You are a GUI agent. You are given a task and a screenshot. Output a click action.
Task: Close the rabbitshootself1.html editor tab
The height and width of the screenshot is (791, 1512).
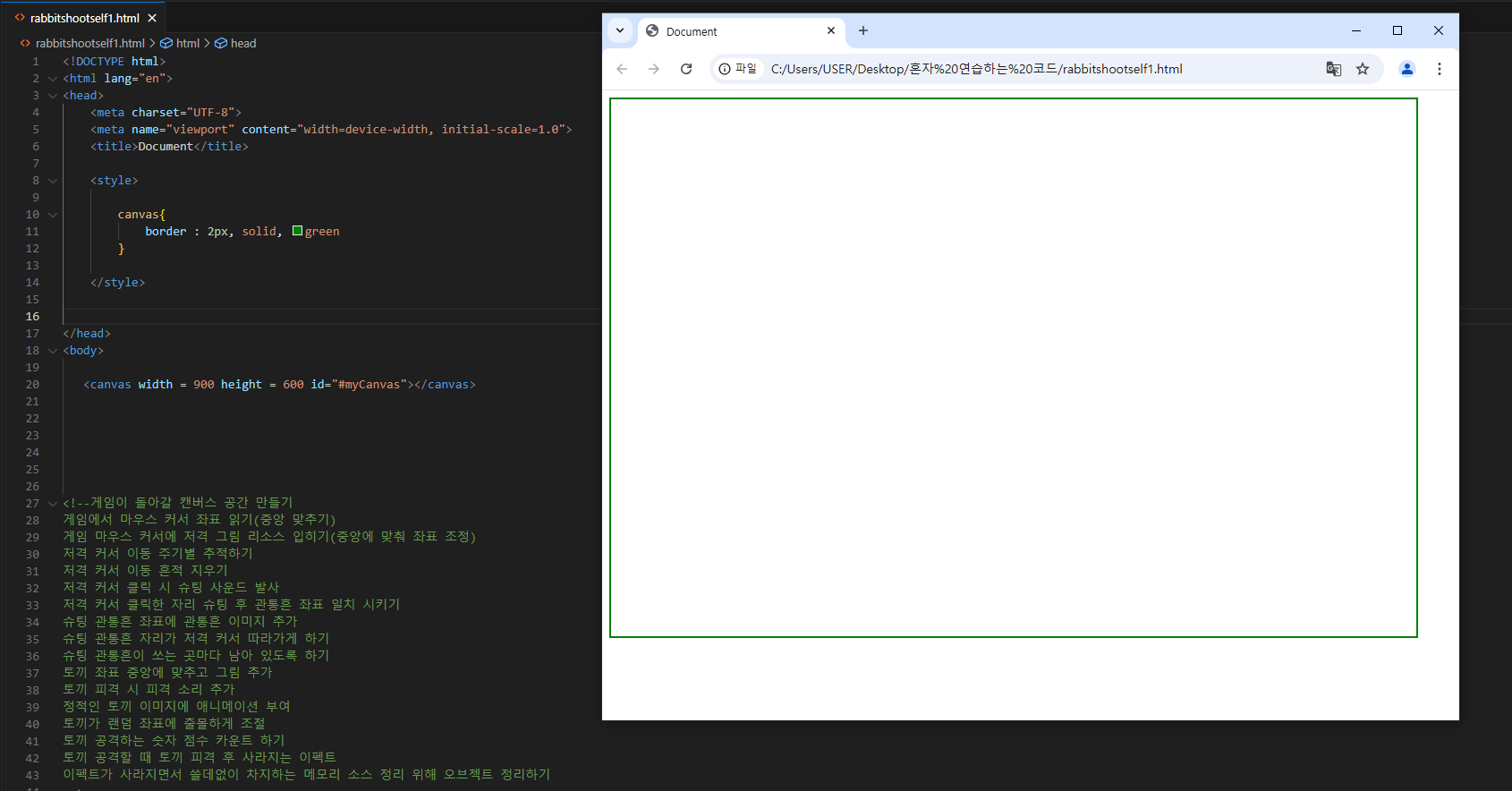(x=152, y=18)
